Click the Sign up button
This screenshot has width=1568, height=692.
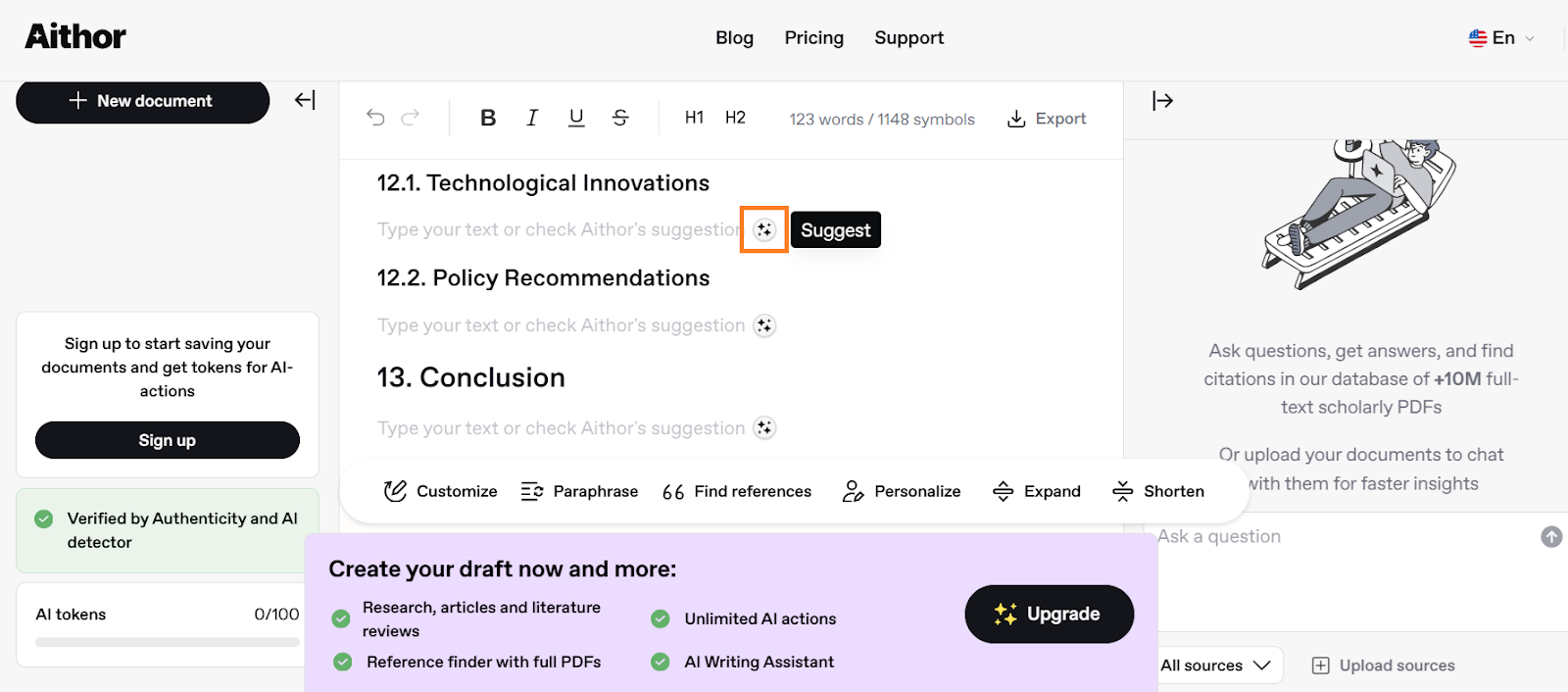[x=168, y=440]
